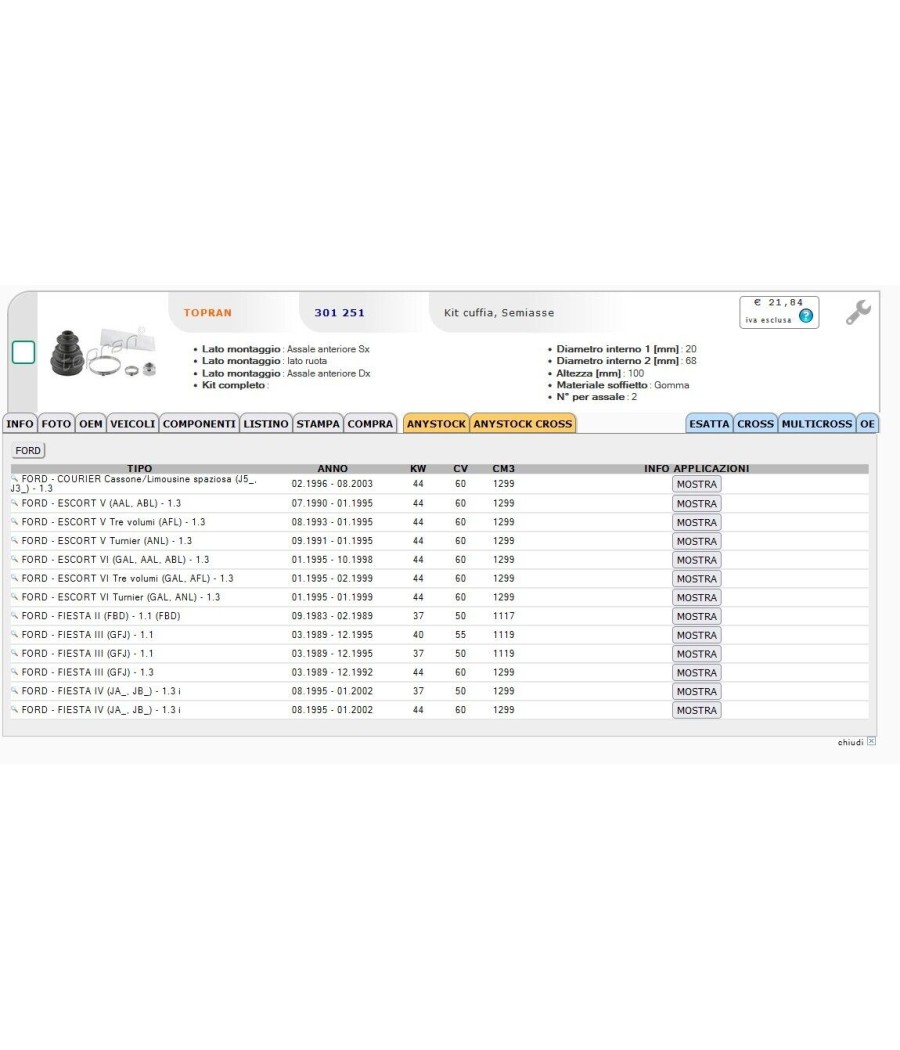Switch to ANYSTOCK CROSS tab
This screenshot has width=900, height=1050.
(523, 424)
